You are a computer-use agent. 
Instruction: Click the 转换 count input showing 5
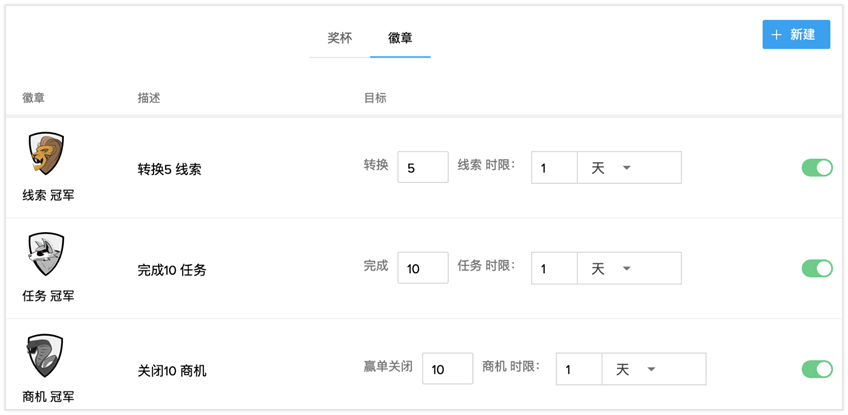pos(422,168)
